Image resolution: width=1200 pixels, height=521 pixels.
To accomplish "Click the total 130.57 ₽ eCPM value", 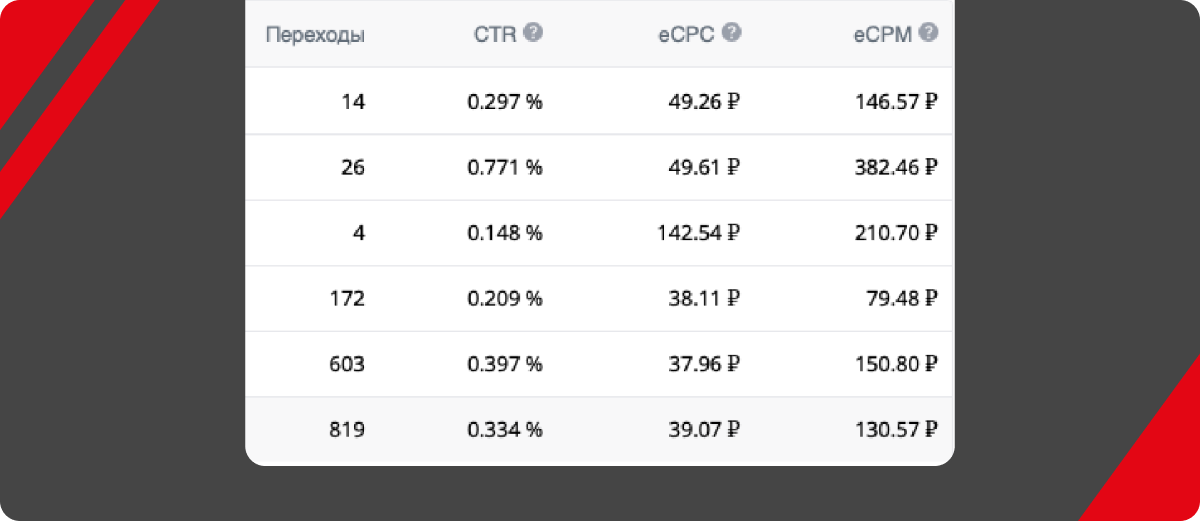I will [x=896, y=430].
